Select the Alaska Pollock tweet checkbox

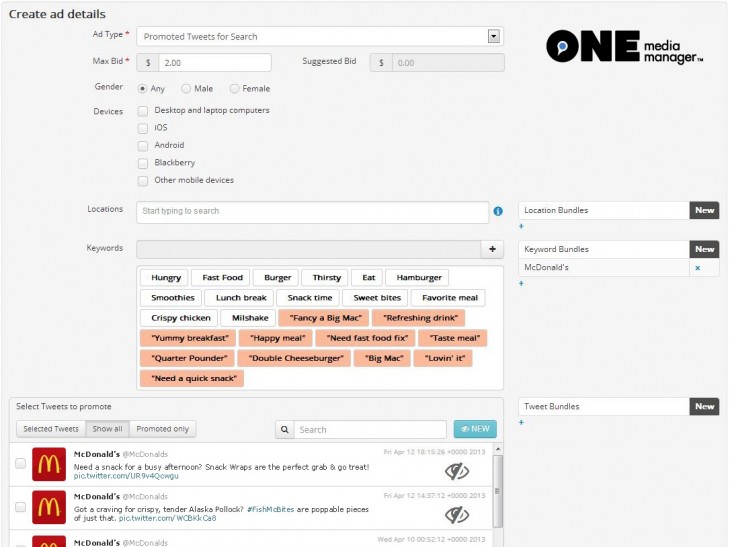tap(20, 506)
